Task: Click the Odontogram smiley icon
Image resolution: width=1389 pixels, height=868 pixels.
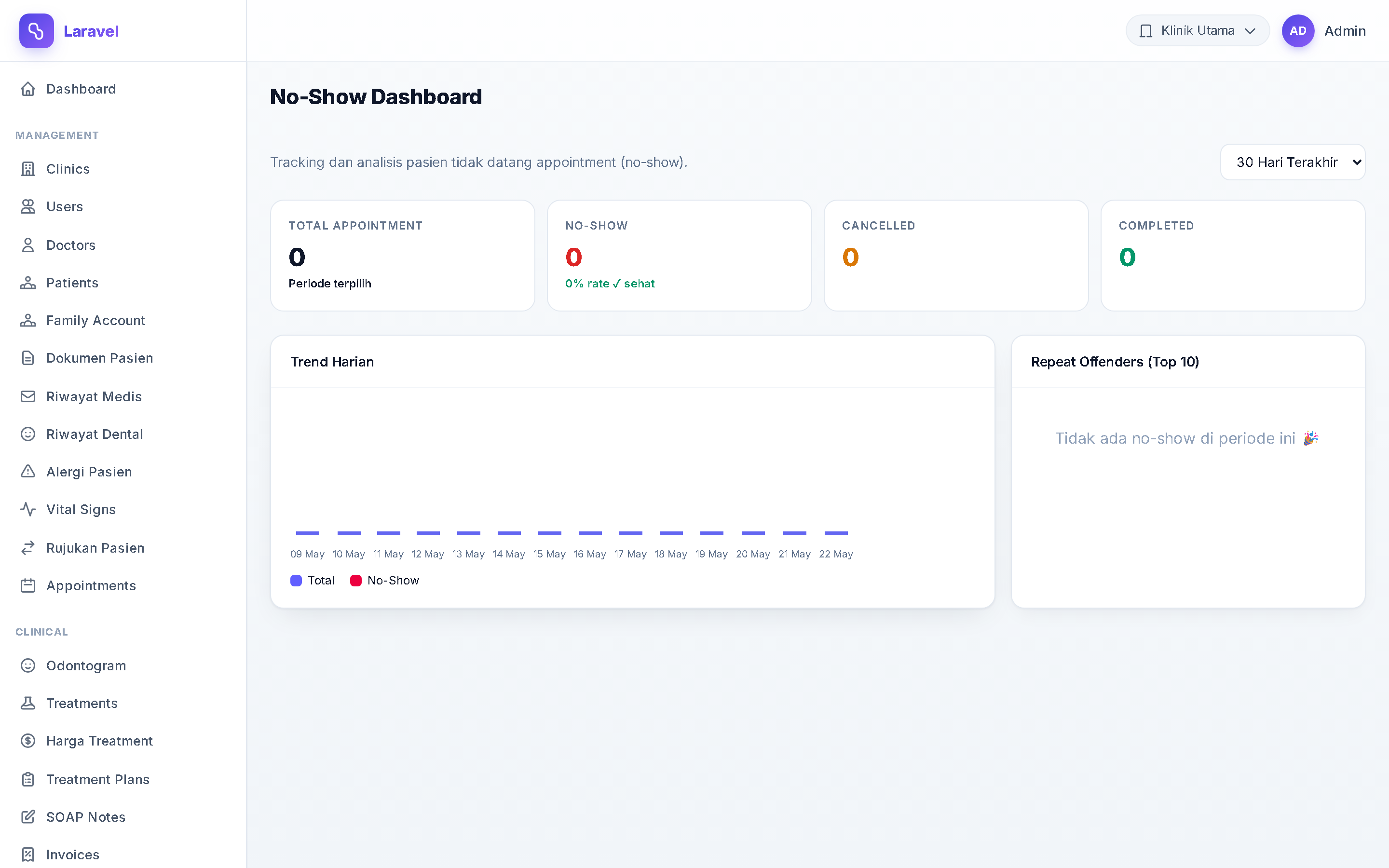Action: [x=28, y=665]
